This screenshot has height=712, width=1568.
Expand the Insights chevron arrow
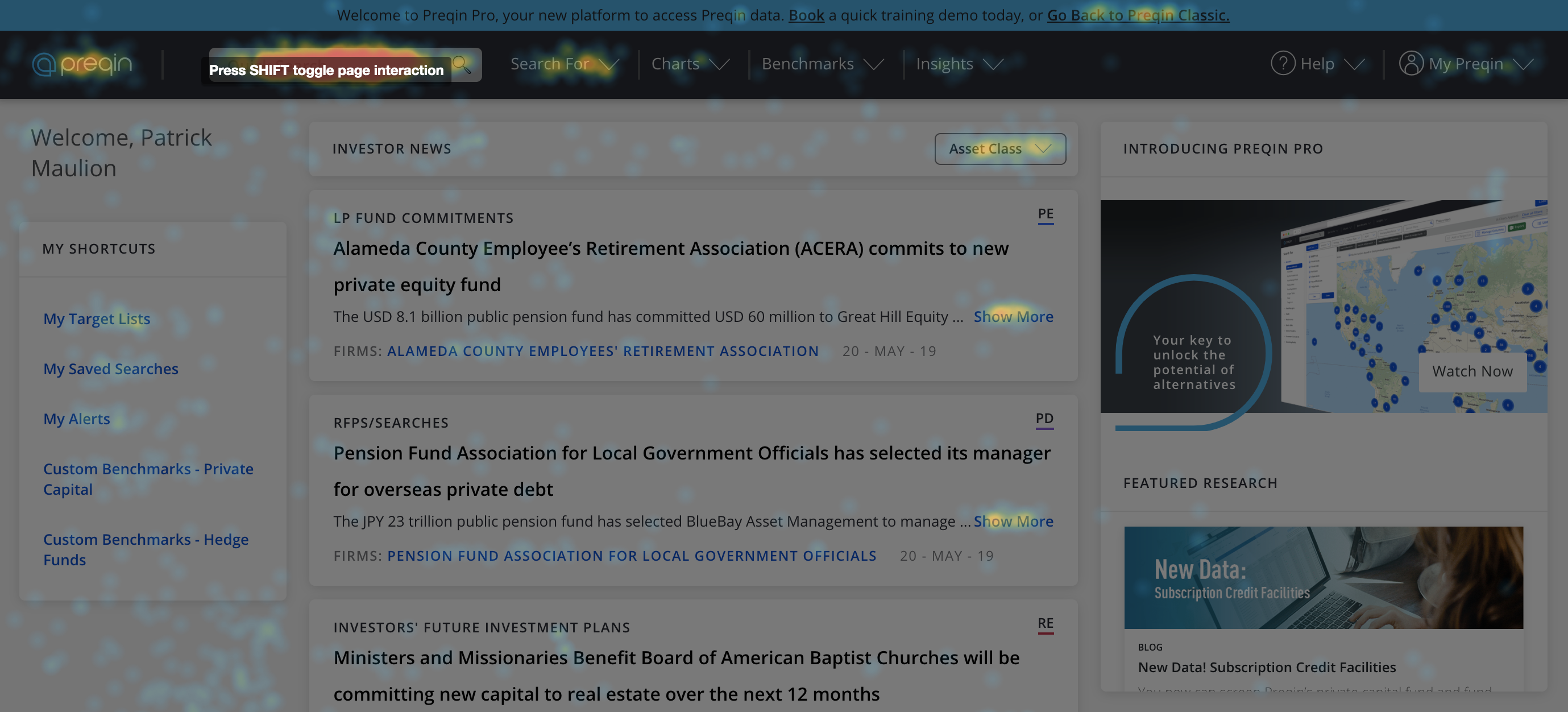click(x=993, y=65)
